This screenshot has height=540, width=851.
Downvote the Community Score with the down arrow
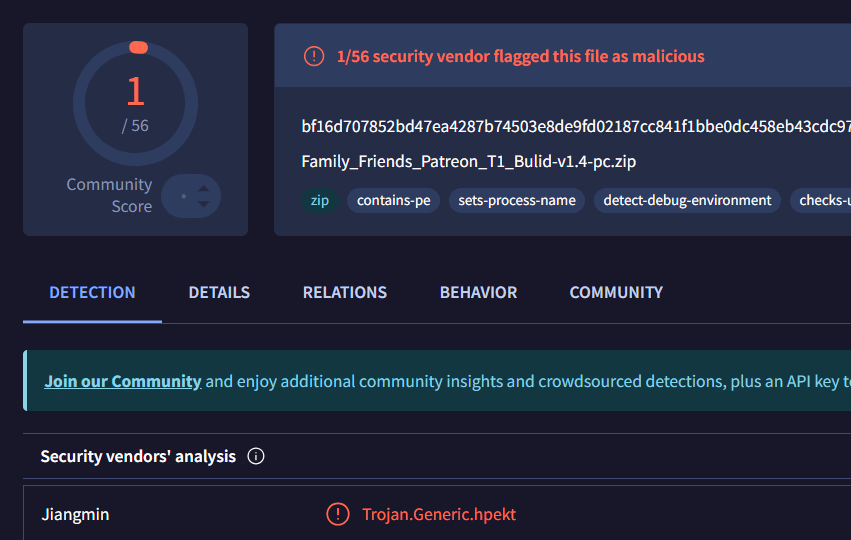click(x=204, y=204)
